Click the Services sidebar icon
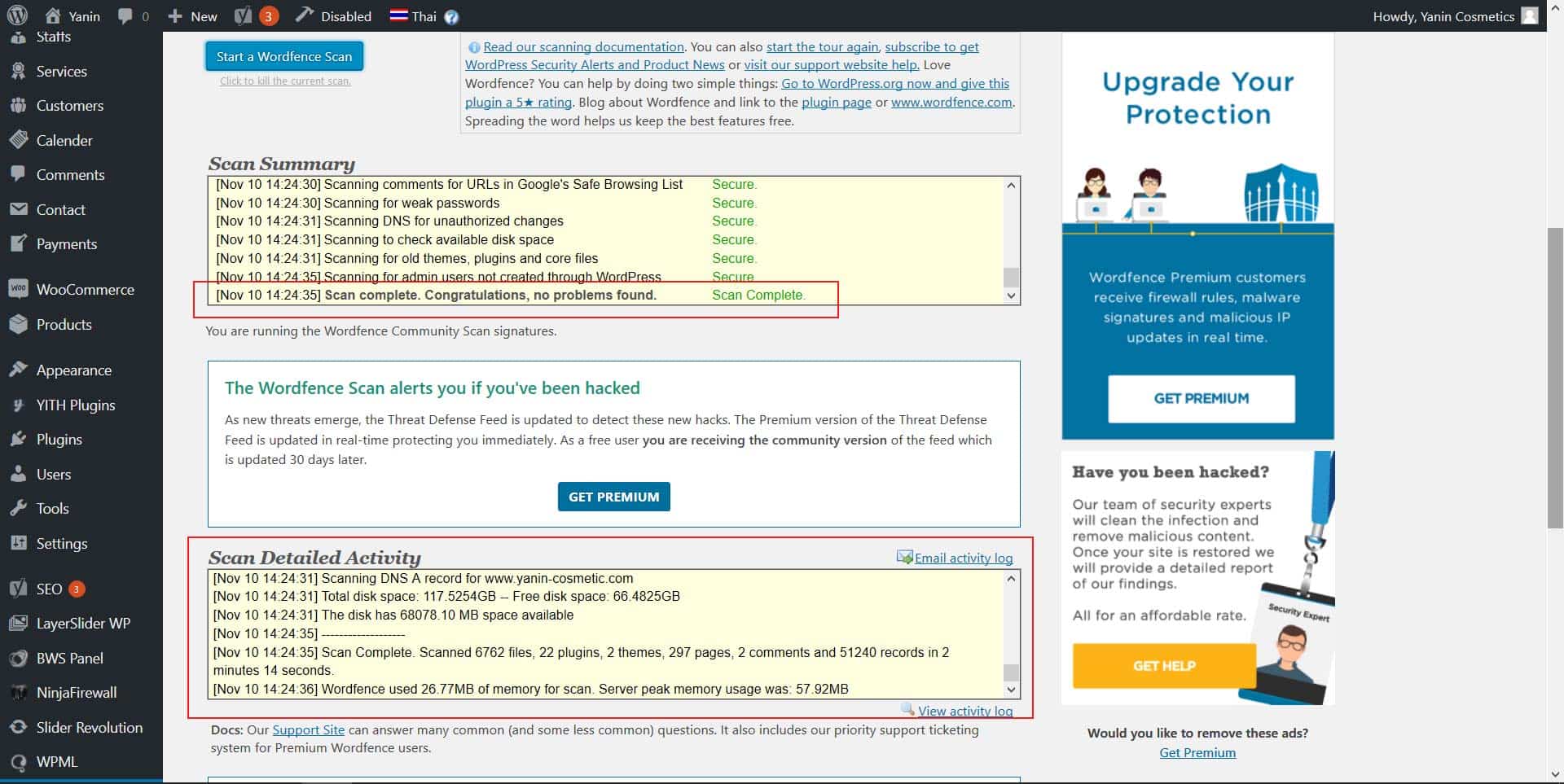 click(x=19, y=71)
